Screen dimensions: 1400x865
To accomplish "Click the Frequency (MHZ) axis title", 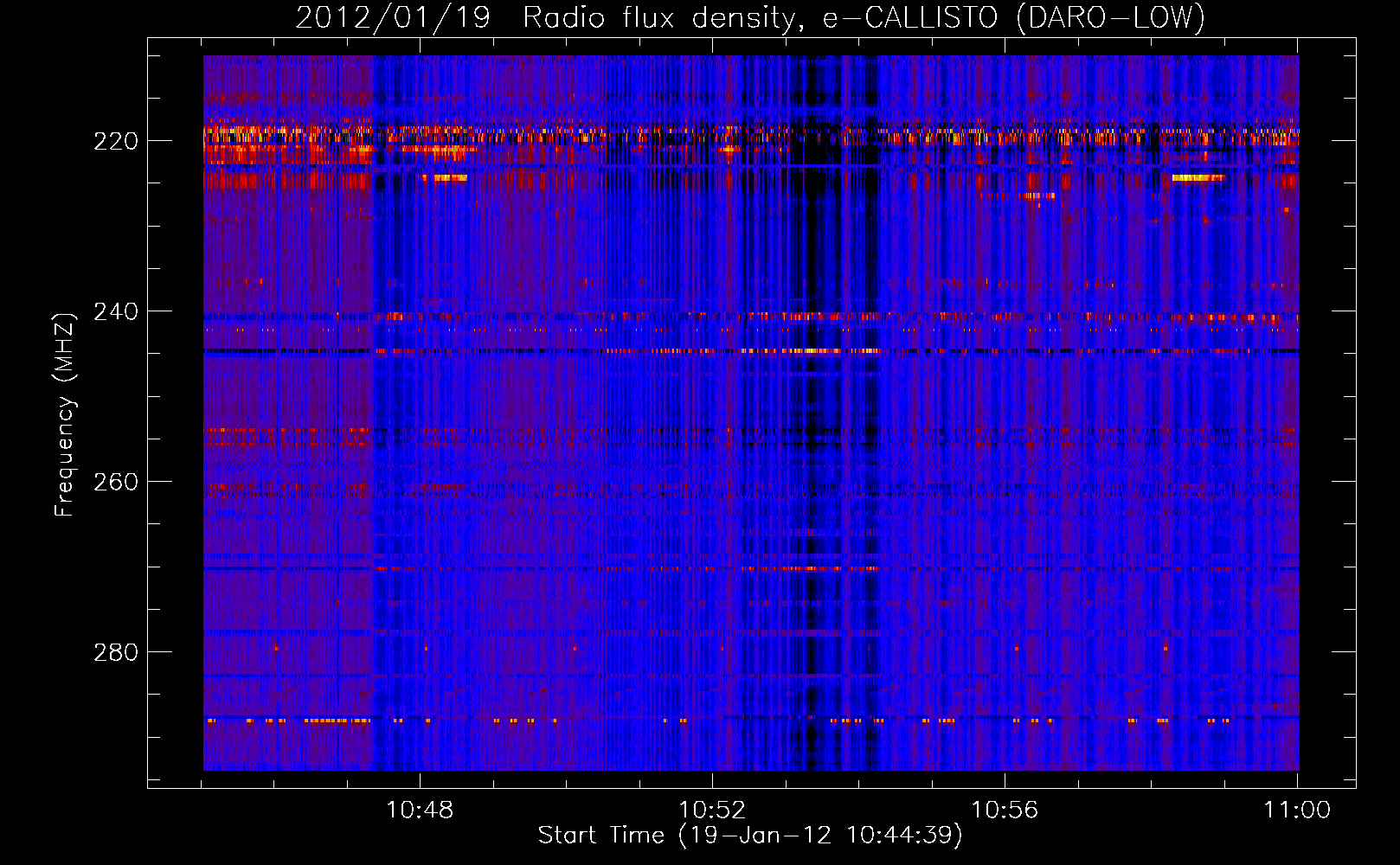I will (66, 414).
